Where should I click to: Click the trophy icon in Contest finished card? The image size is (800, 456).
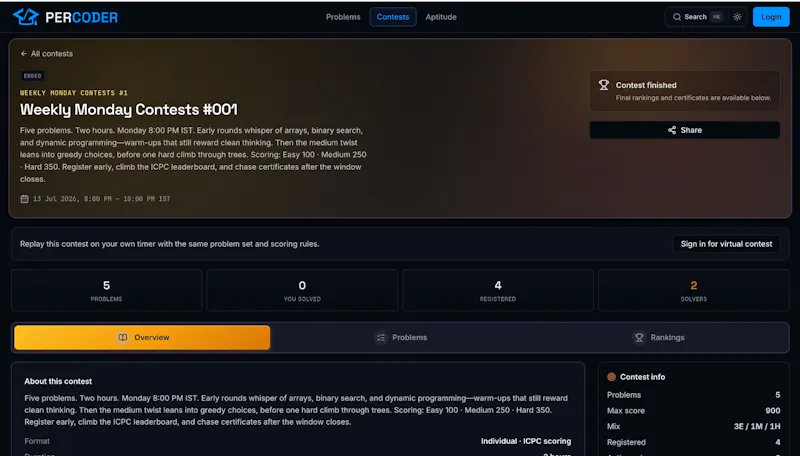[x=604, y=85]
